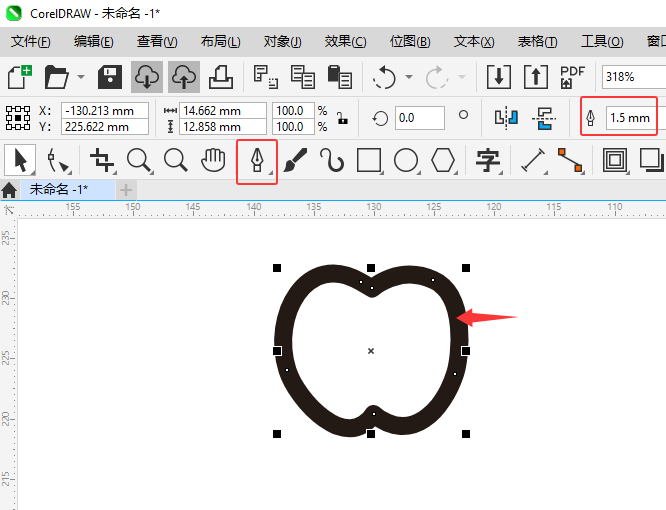The width and height of the screenshot is (666, 510).
Task: Click the width field 14.662 mm
Action: click(x=223, y=110)
